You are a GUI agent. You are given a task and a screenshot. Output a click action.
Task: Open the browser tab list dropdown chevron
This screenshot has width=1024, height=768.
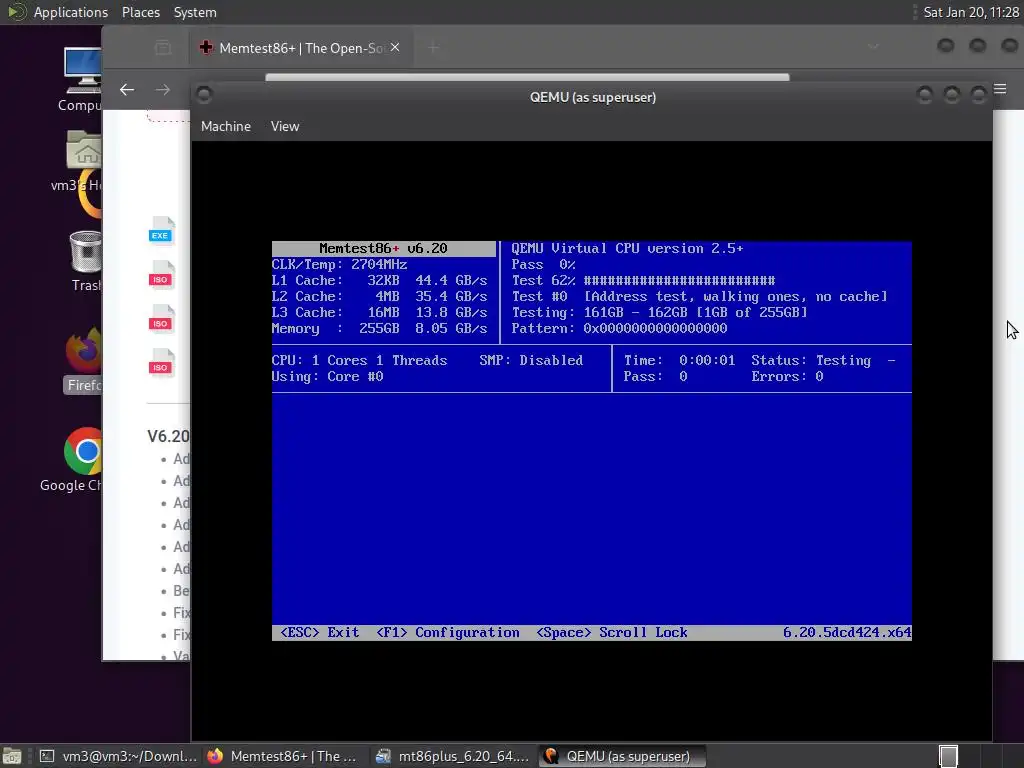[873, 47]
